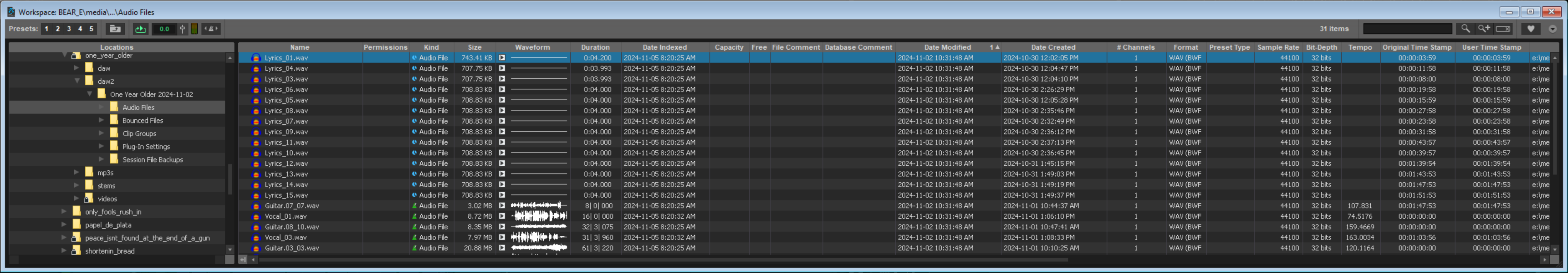Click the clear search icon
The height and width of the screenshot is (273, 1568).
1503,29
